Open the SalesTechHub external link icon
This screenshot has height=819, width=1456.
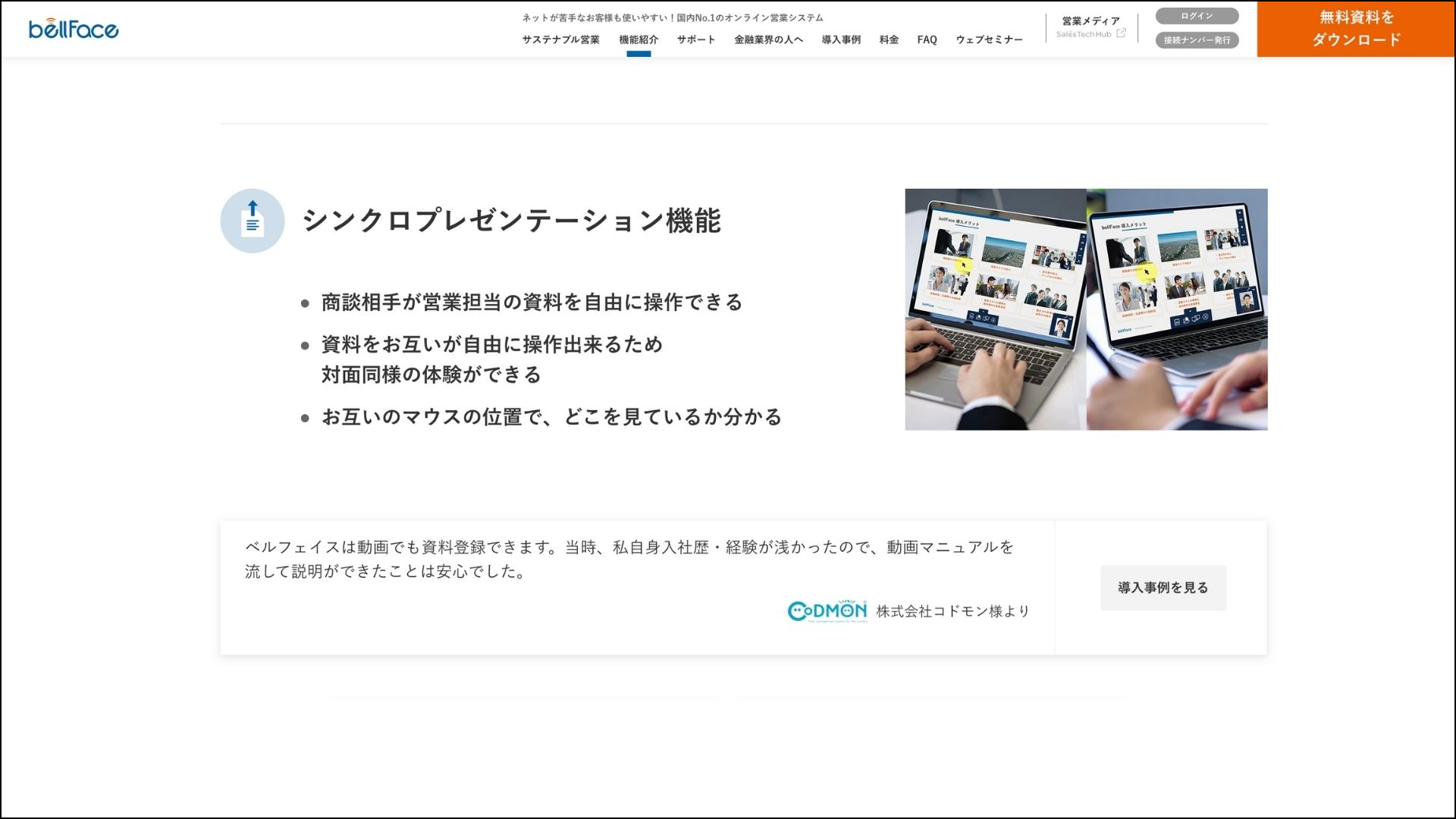point(1121,33)
